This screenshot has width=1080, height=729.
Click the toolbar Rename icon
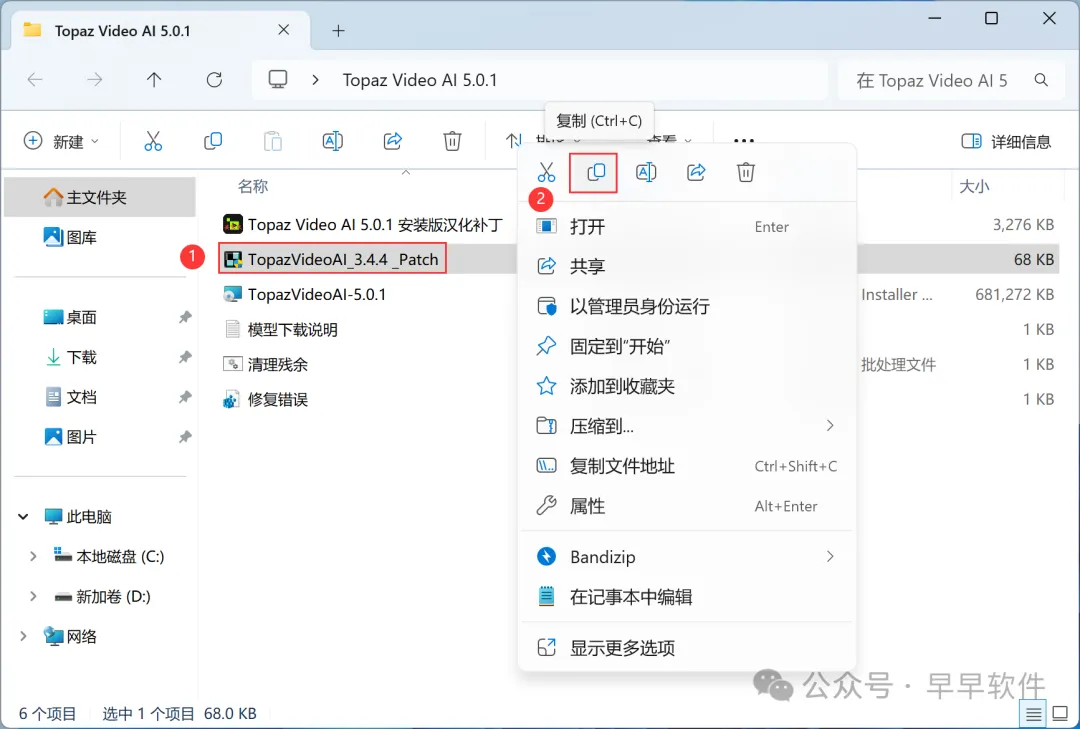333,141
